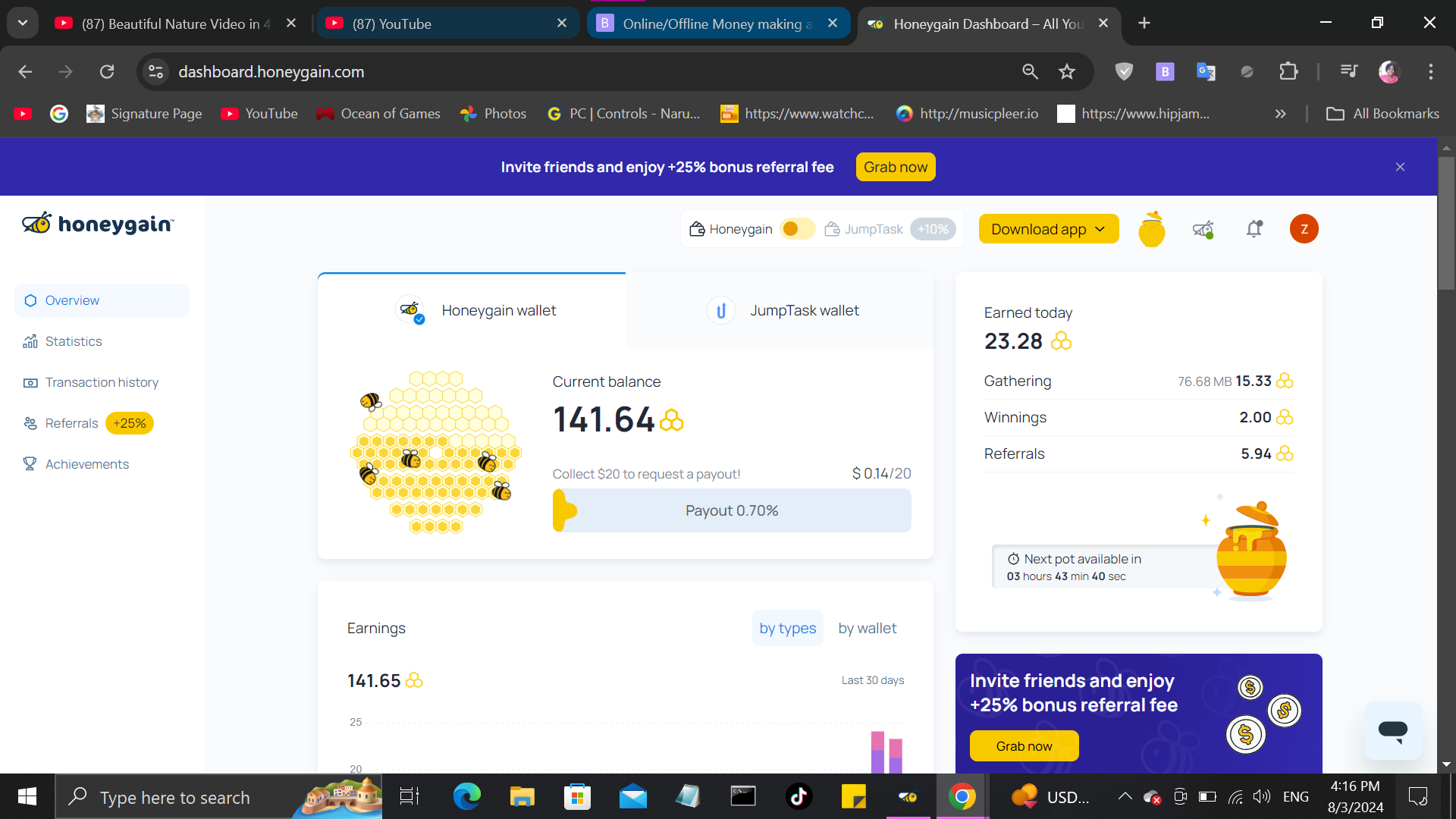Expand the Download app dropdown

[x=1048, y=229]
